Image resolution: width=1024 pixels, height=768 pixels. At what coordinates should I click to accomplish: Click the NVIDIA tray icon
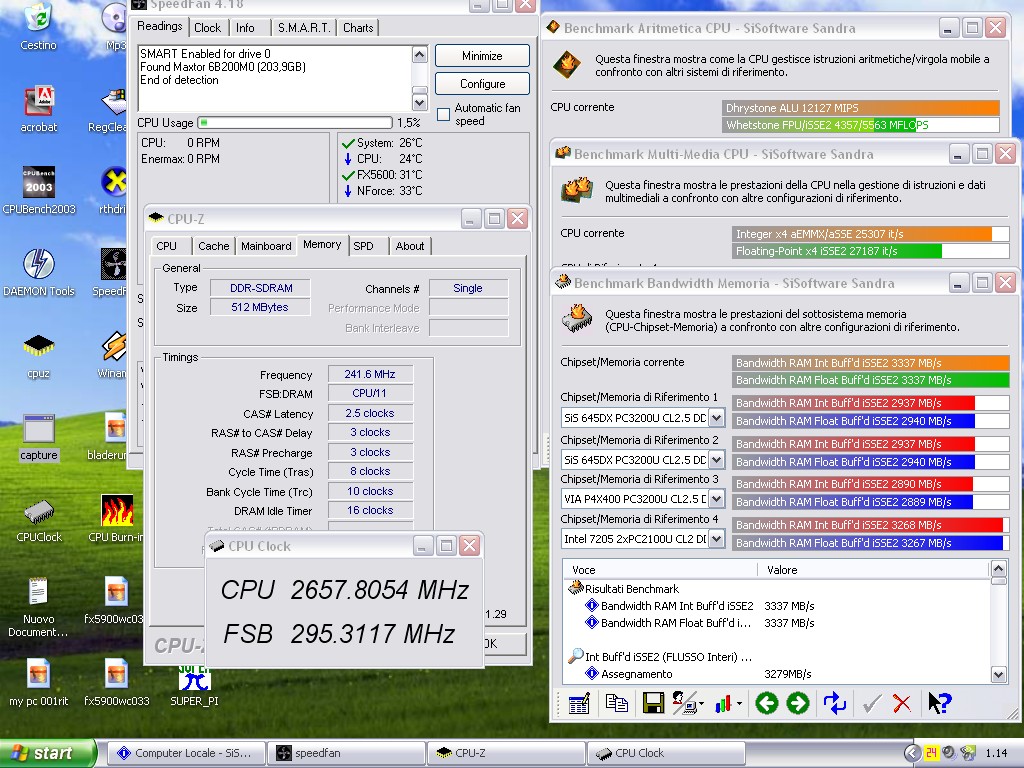pyautogui.click(x=968, y=753)
